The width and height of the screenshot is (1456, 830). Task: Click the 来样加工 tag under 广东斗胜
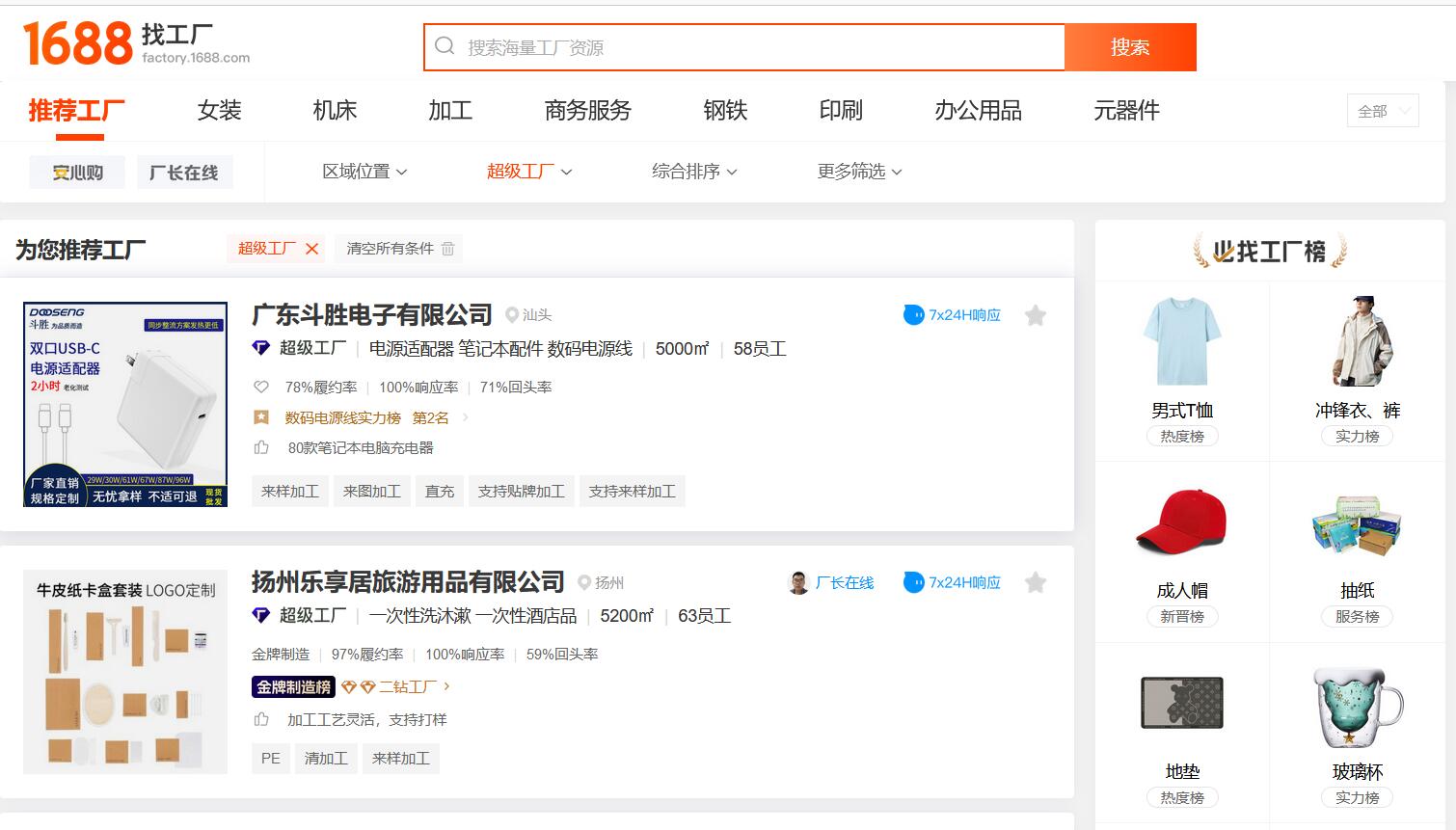click(290, 492)
